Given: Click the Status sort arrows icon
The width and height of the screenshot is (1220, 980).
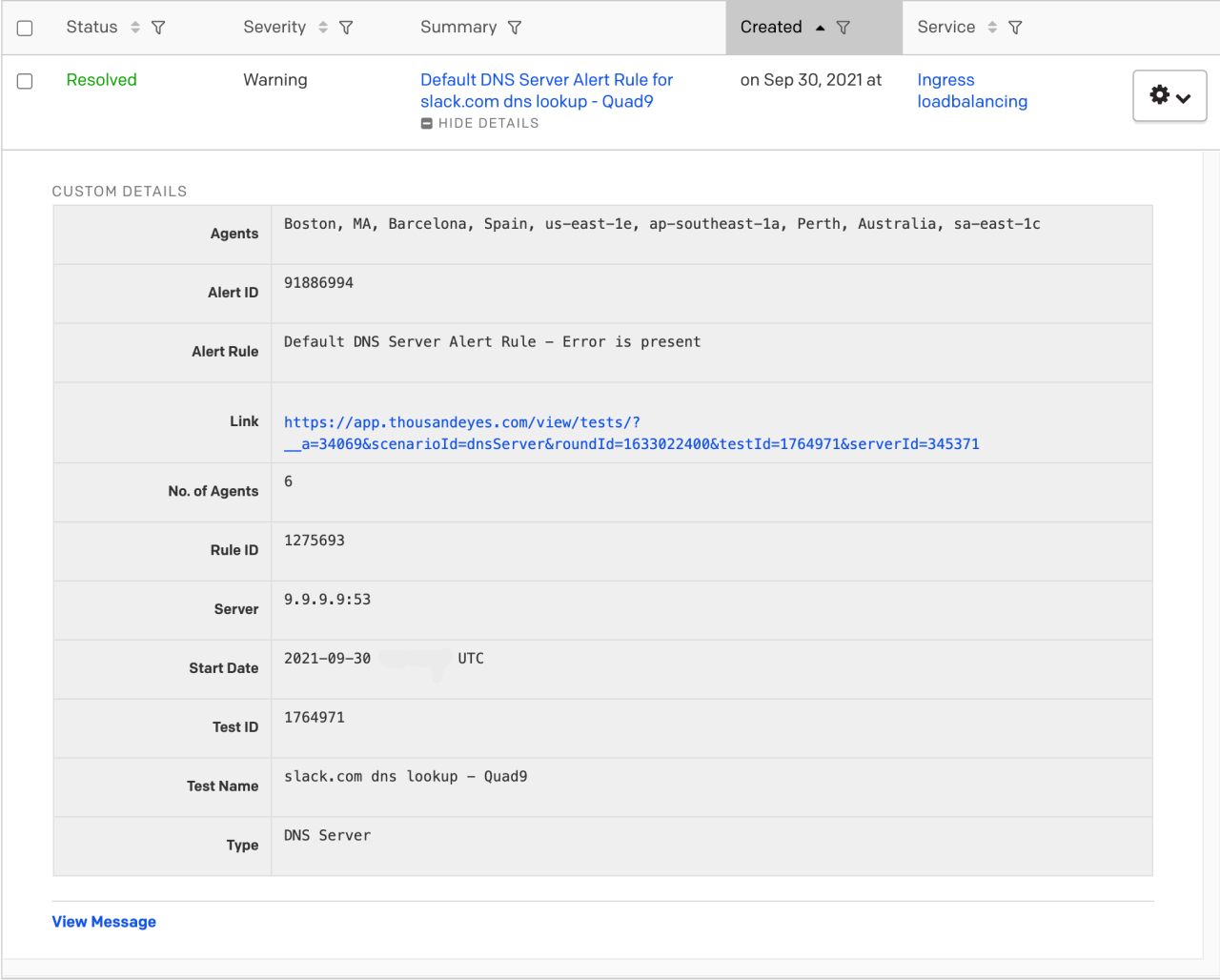Looking at the screenshot, I should coord(135,28).
